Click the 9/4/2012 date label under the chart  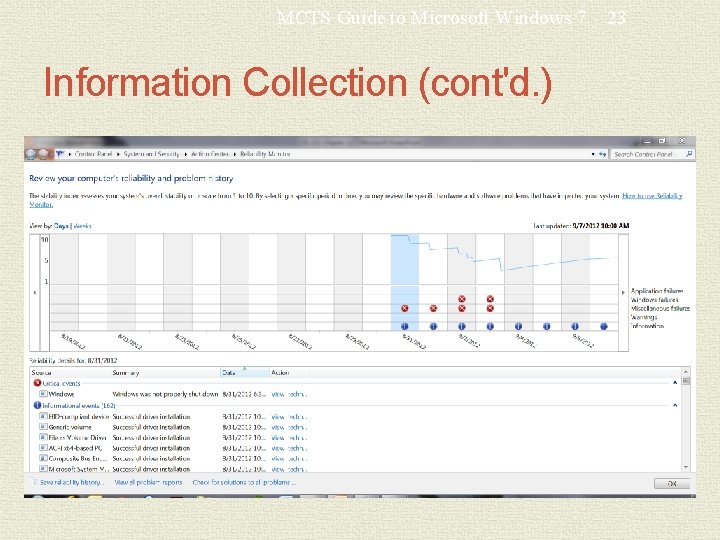click(526, 341)
